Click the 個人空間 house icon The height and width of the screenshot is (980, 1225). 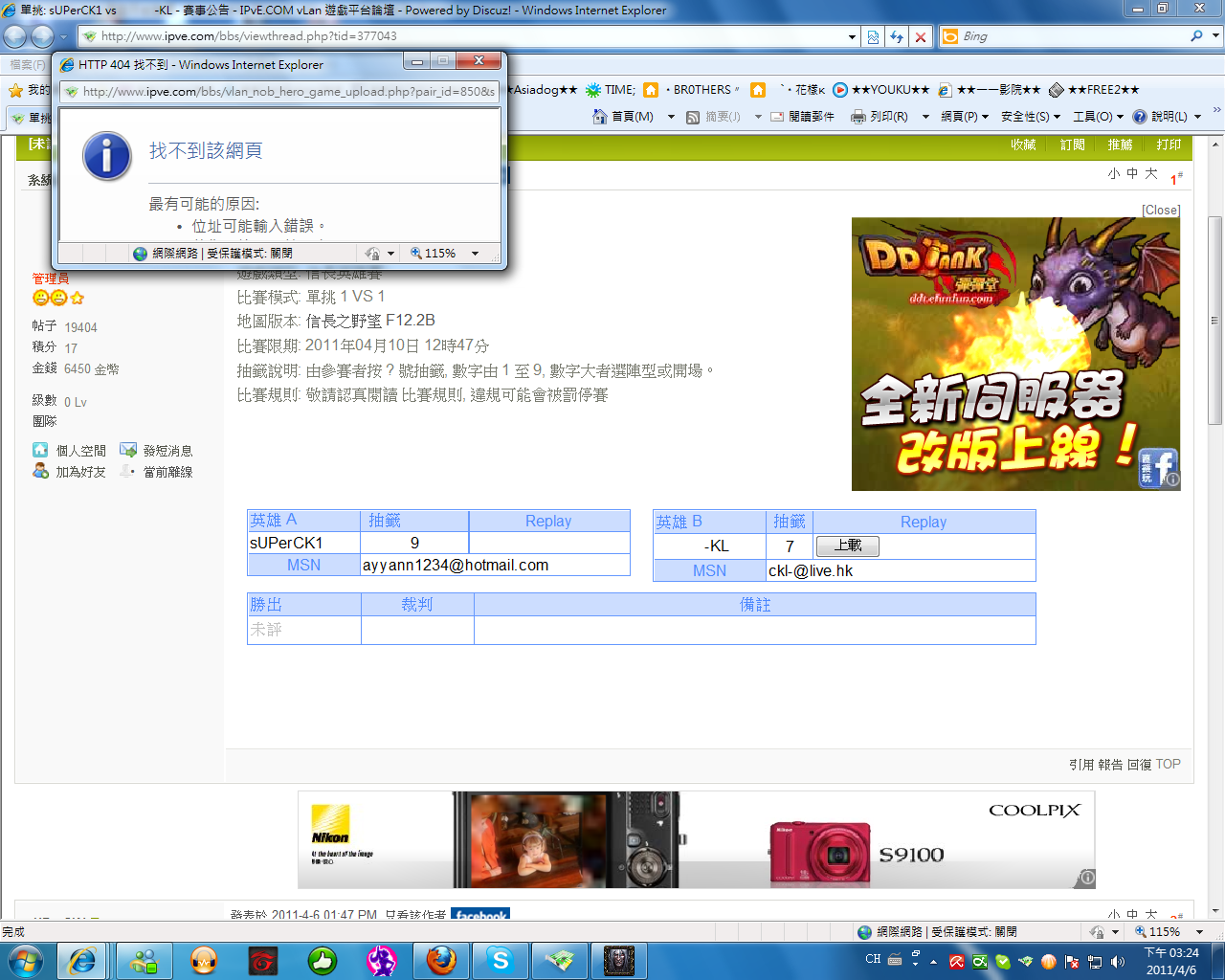[x=40, y=450]
